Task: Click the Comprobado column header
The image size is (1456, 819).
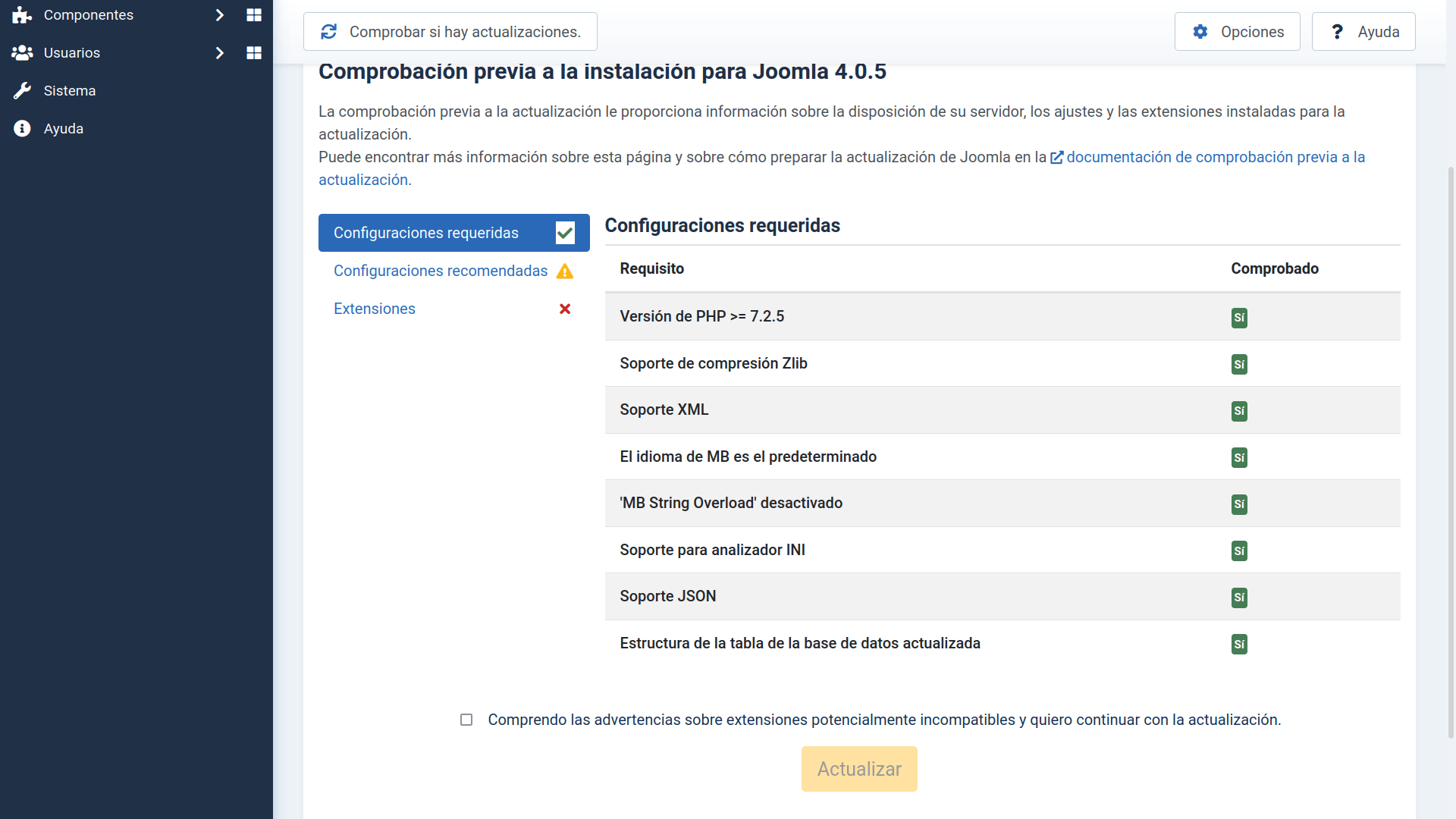Action: tap(1275, 268)
